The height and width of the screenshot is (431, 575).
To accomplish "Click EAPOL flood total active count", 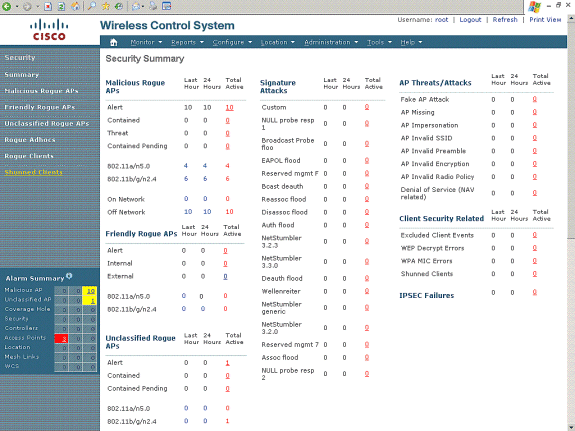I will (367, 161).
